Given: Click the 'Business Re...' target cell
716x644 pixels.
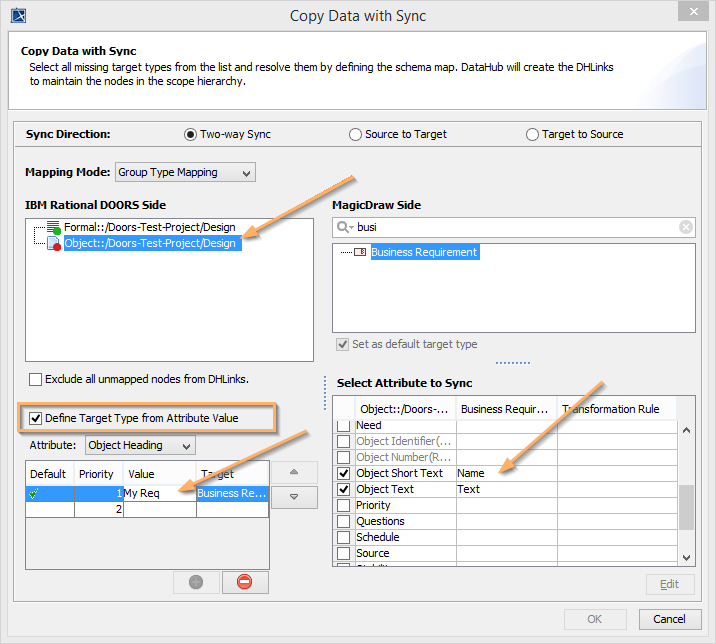Looking at the screenshot, I should (232, 493).
